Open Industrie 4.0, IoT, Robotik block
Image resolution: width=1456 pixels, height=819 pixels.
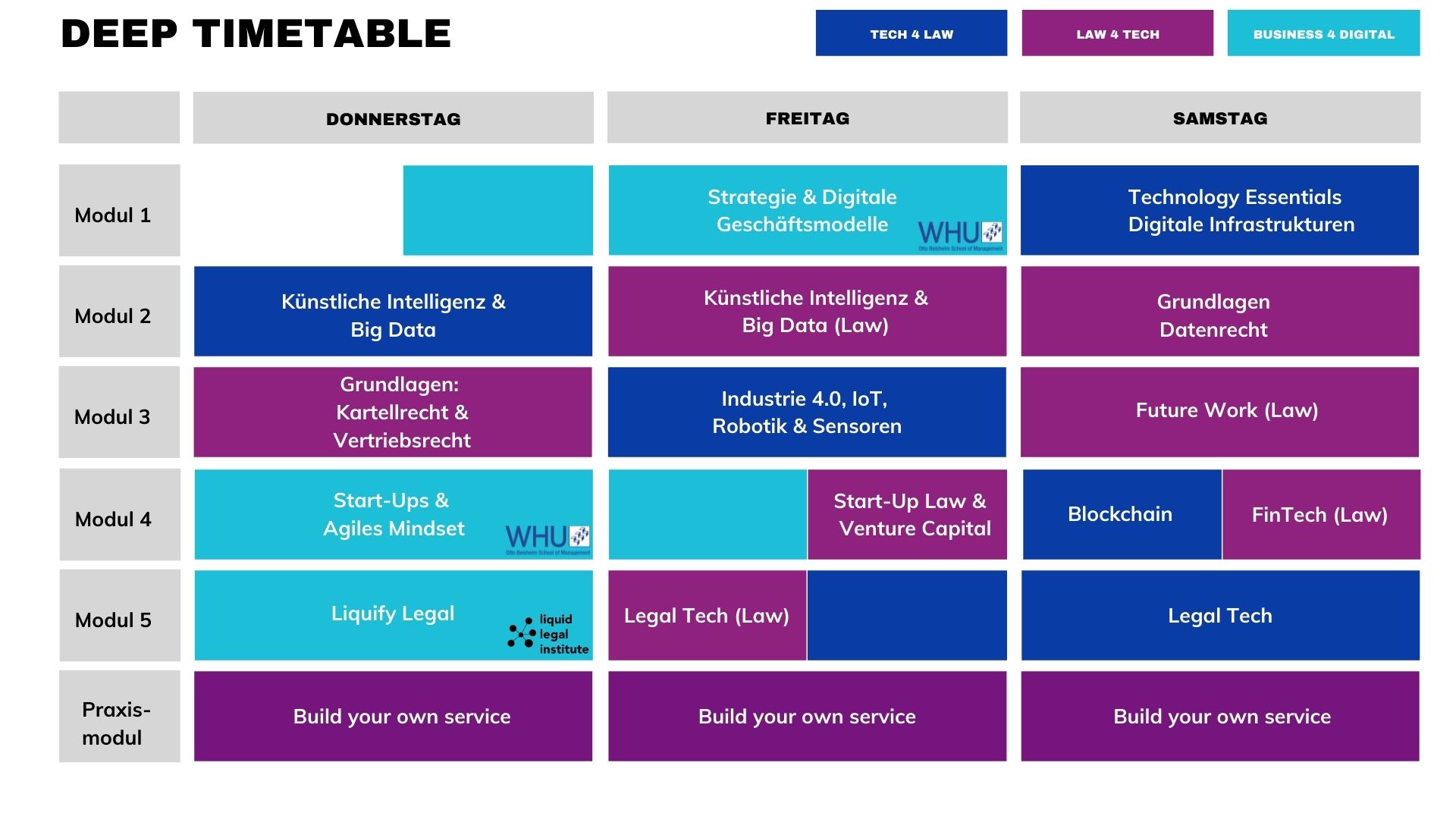pos(808,413)
